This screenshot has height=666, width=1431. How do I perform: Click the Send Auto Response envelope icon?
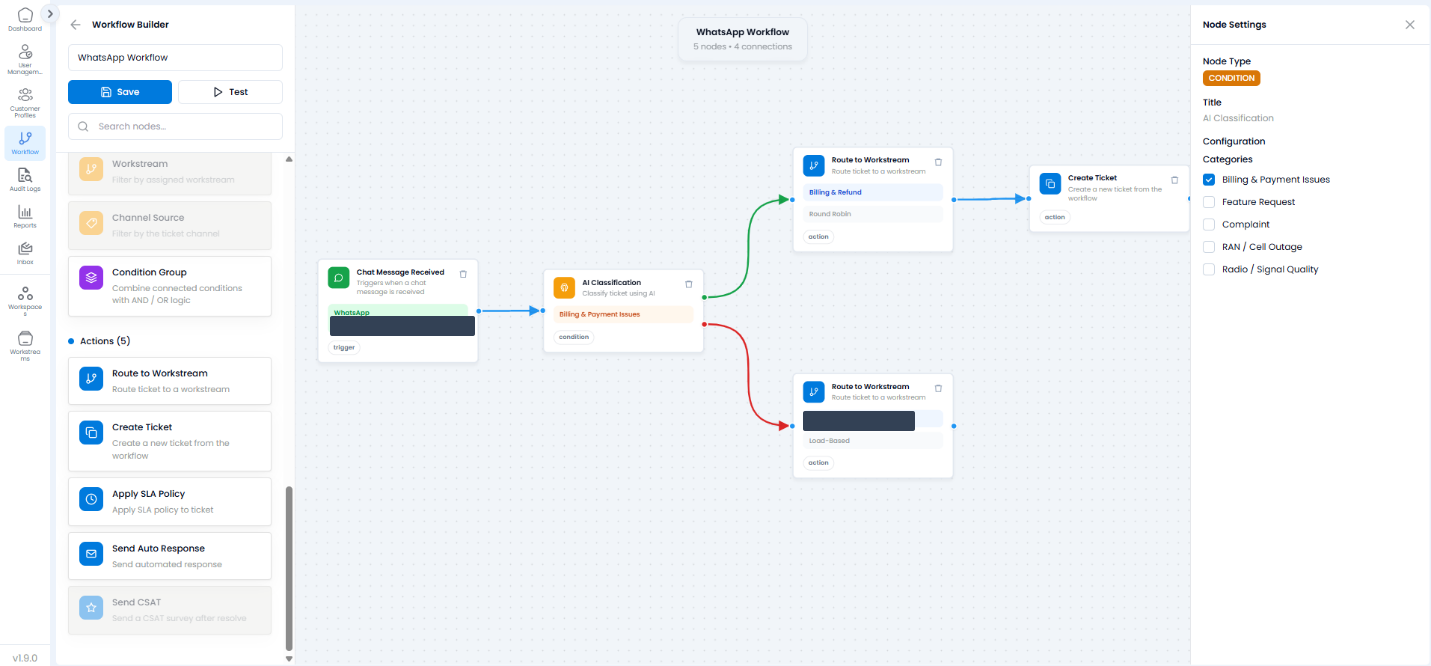(91, 553)
